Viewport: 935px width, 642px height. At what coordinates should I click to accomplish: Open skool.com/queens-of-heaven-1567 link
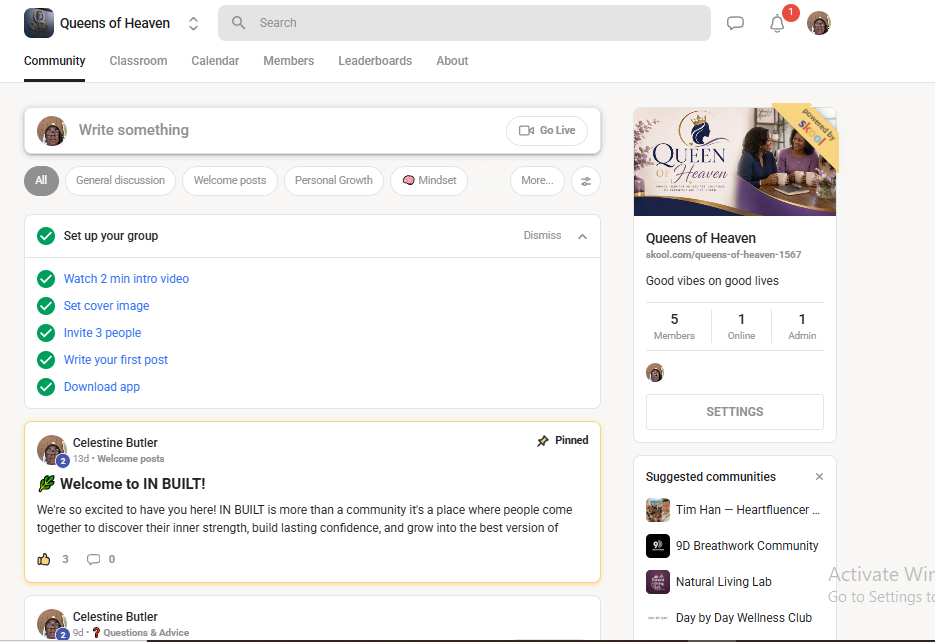coord(723,255)
